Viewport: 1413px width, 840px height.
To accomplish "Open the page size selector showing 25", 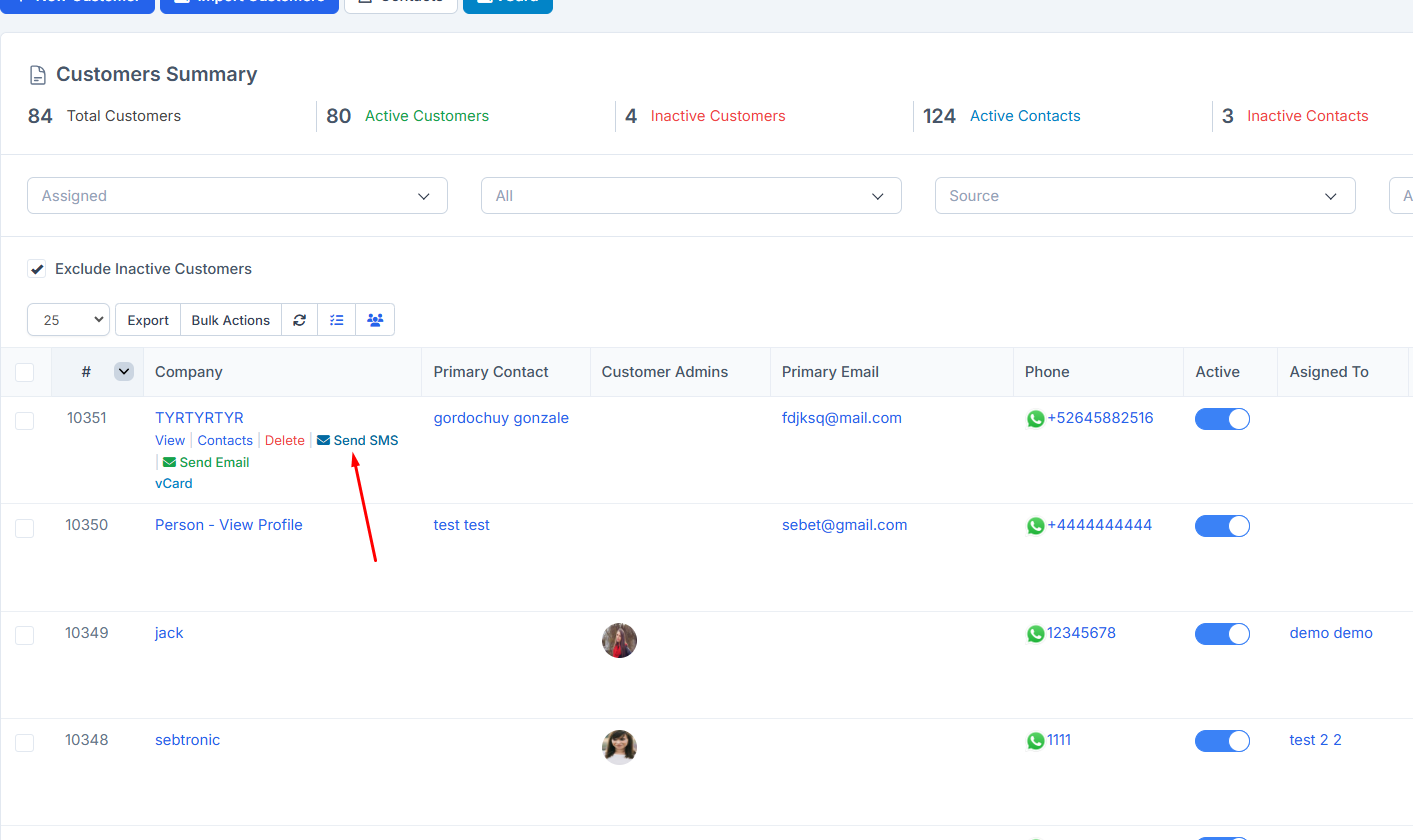I will (x=67, y=319).
